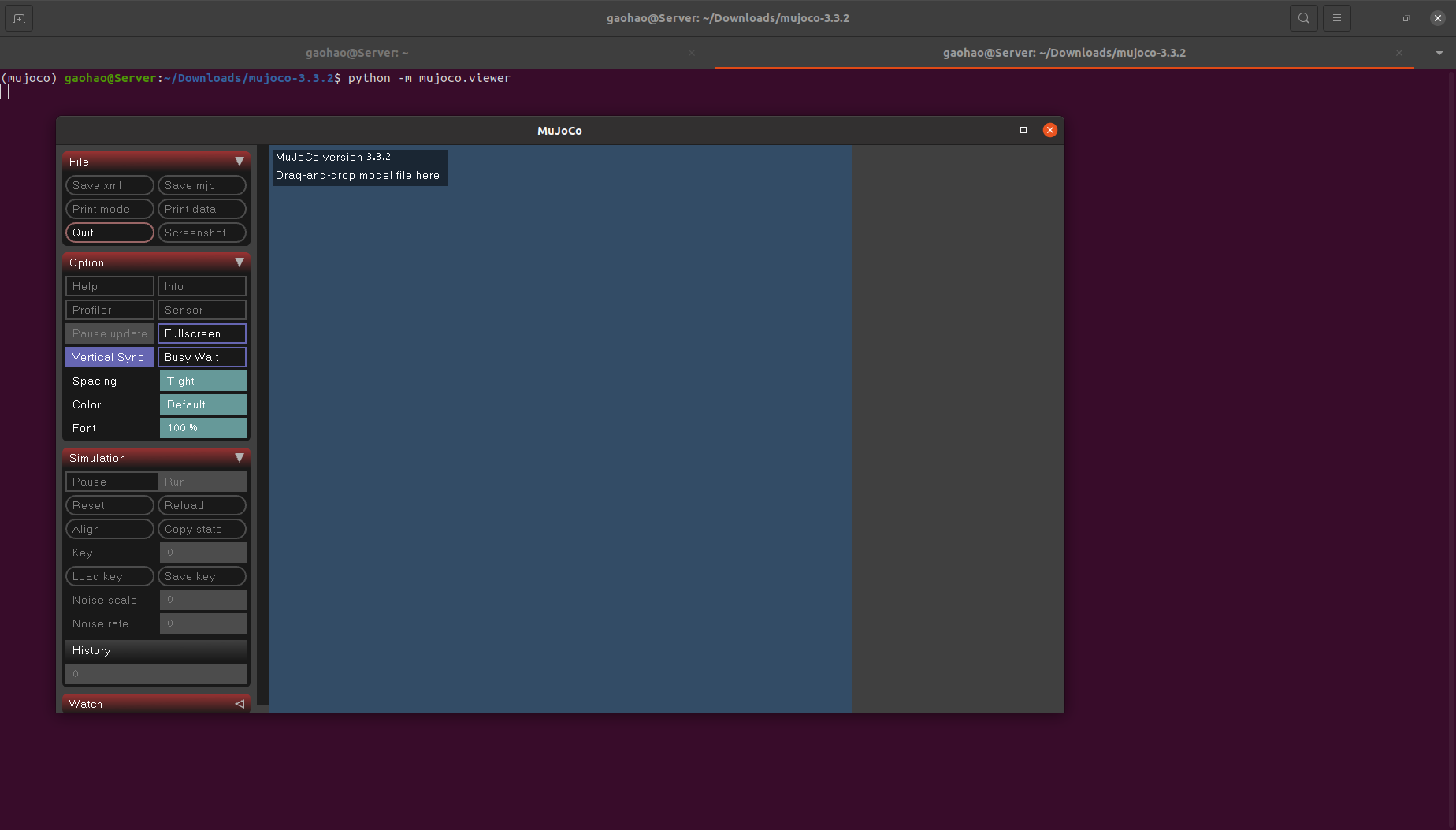Disable Vertical Sync
This screenshot has height=830, width=1456.
point(110,357)
